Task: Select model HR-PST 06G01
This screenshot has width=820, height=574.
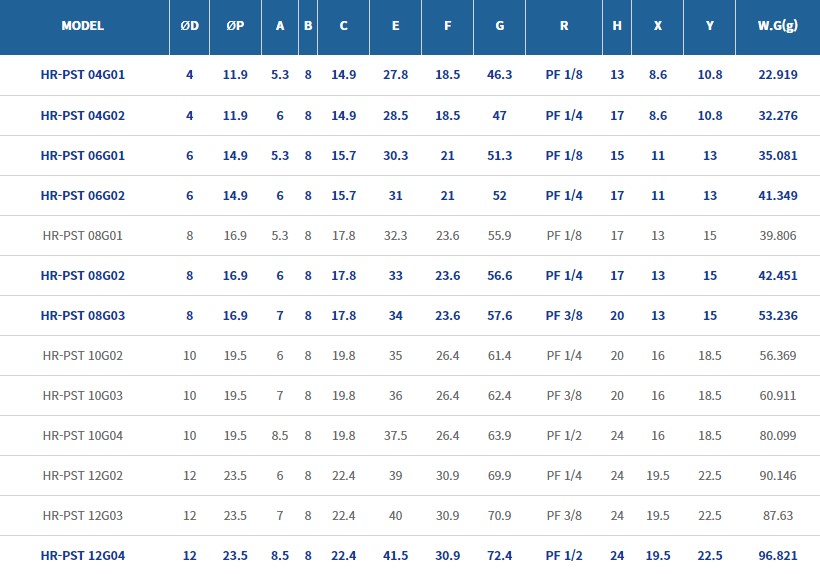Action: click(83, 156)
